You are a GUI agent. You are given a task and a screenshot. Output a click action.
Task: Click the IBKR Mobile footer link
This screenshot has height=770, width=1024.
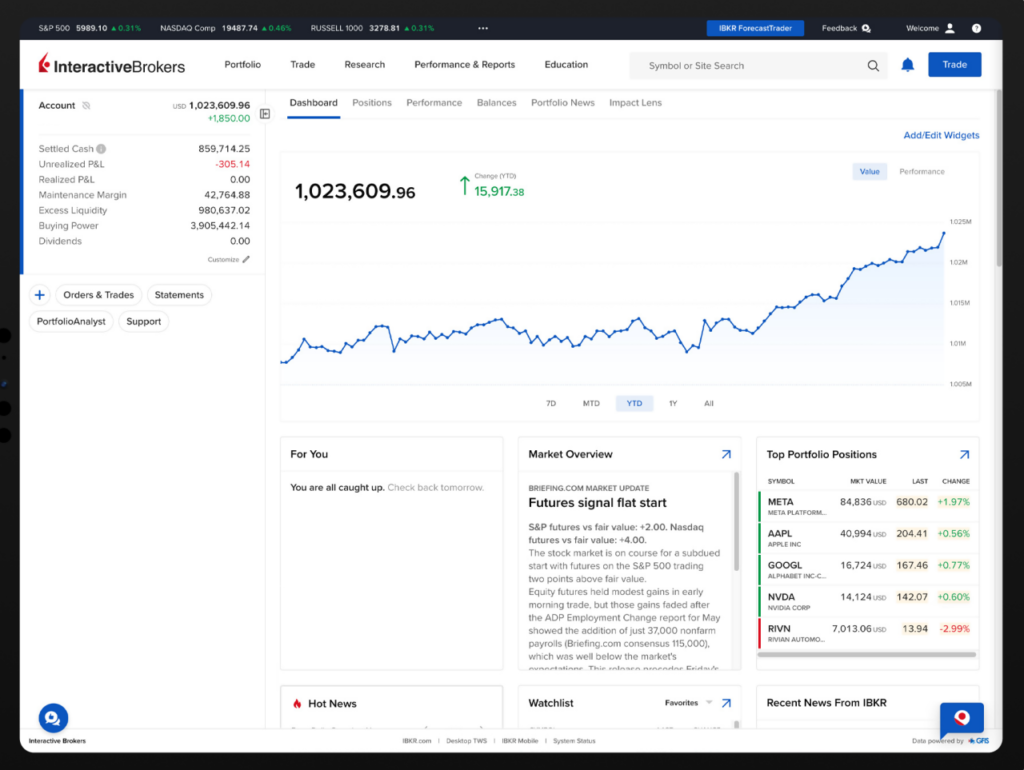click(x=520, y=741)
